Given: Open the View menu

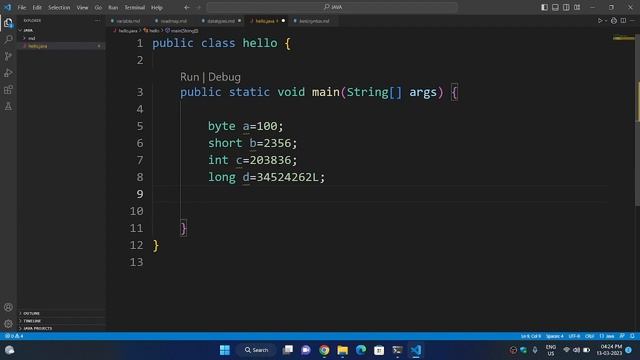Looking at the screenshot, I should pyautogui.click(x=82, y=7).
